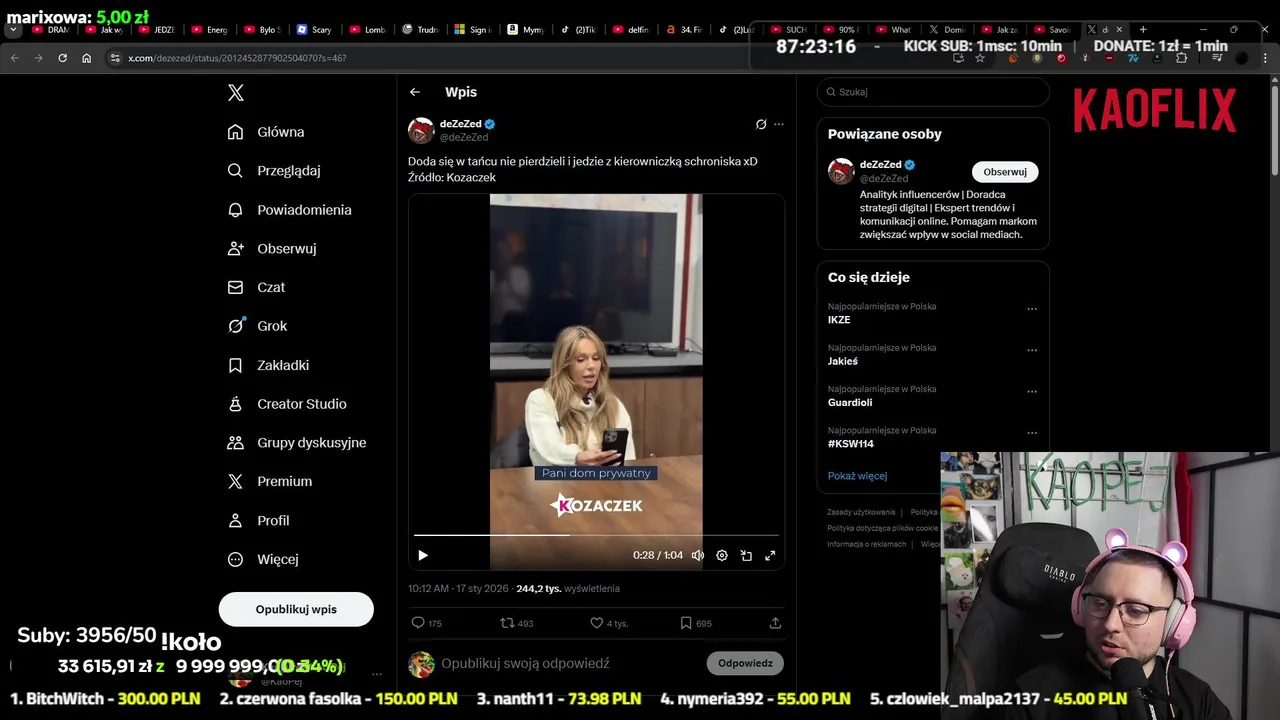Click Grok explain icon on post

click(761, 125)
